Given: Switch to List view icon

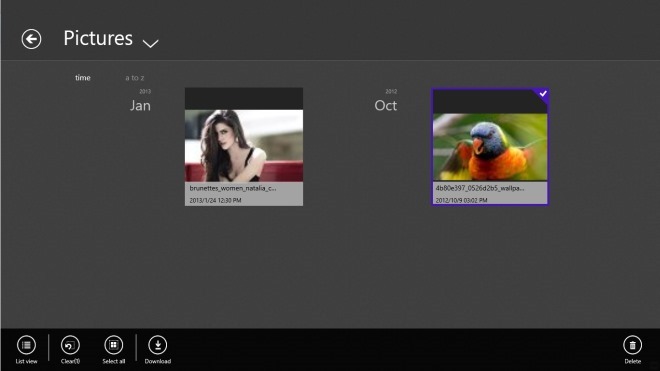Looking at the screenshot, I should [27, 345].
